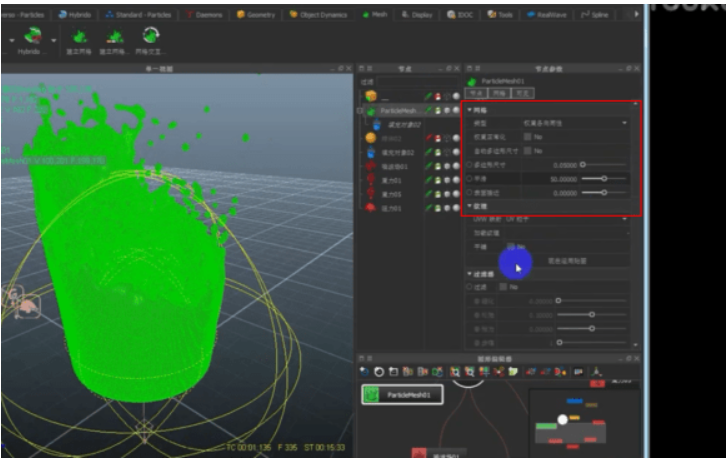Click the first button under the ParticleMesh01 title
Image resolution: width=726 pixels, height=460 pixels.
click(478, 92)
